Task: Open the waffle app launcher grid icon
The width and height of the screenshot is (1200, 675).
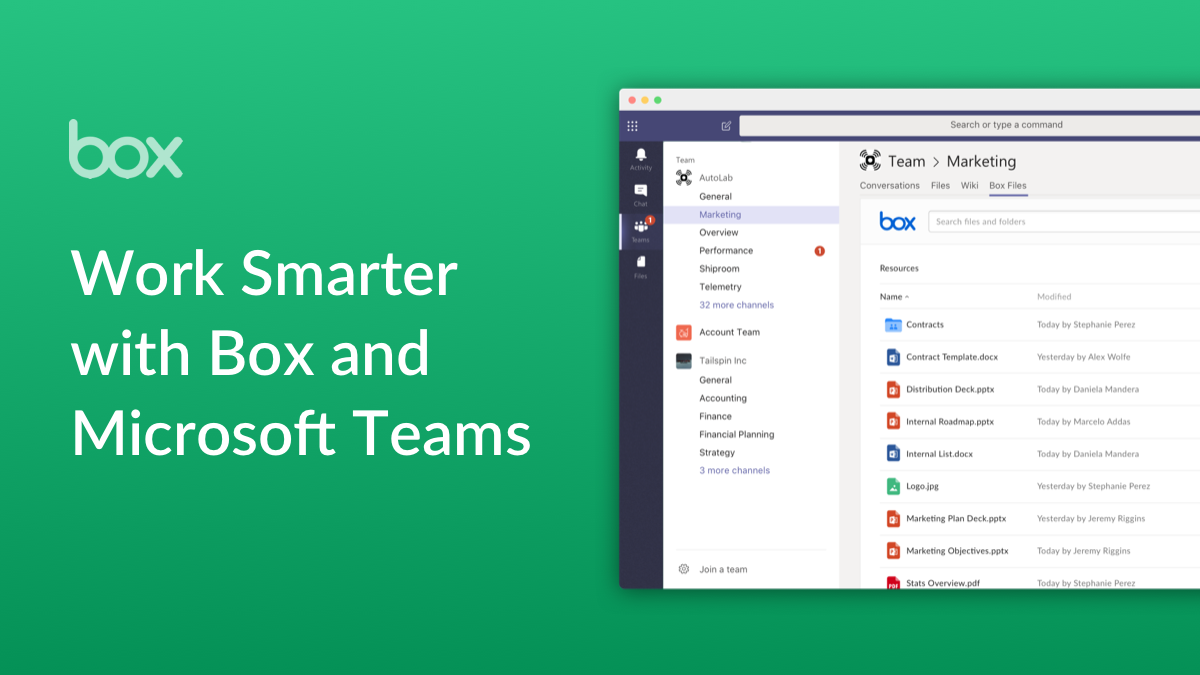Action: tap(633, 124)
